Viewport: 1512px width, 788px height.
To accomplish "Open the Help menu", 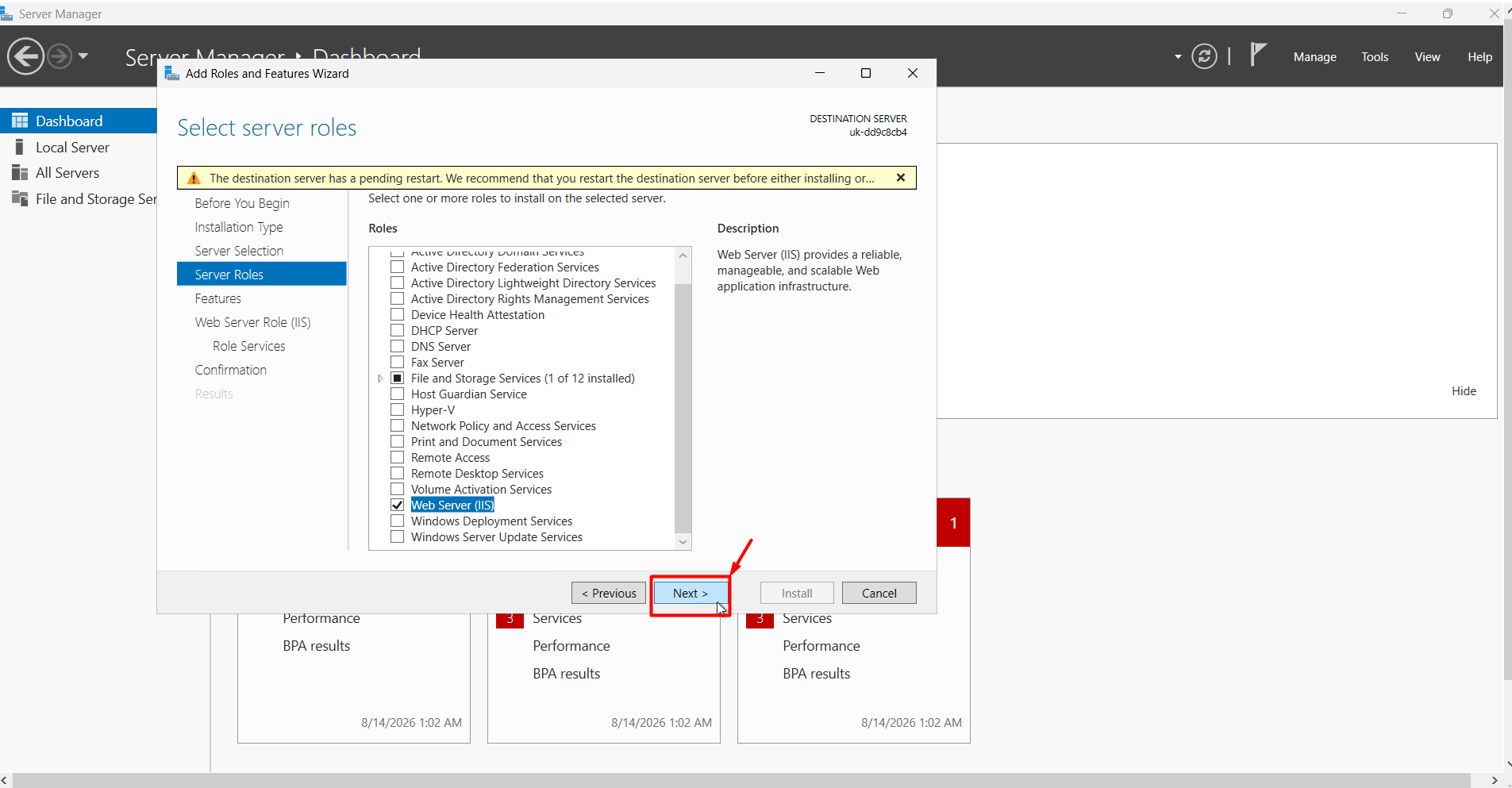I will 1479,57.
